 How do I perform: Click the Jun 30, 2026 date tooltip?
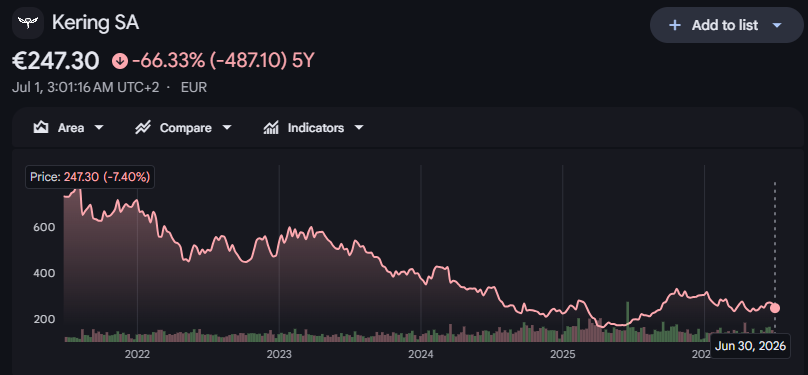[x=750, y=346]
